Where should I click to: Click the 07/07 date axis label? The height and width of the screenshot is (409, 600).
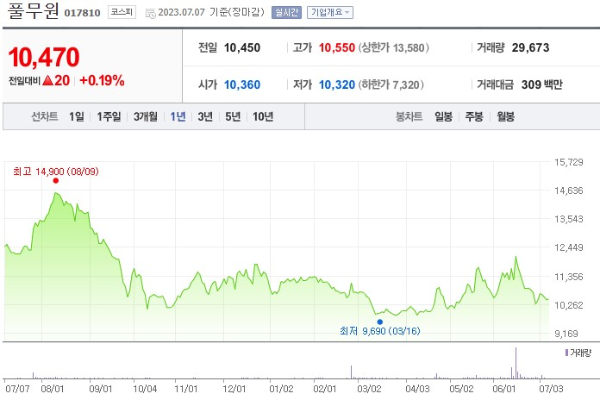pyautogui.click(x=18, y=389)
